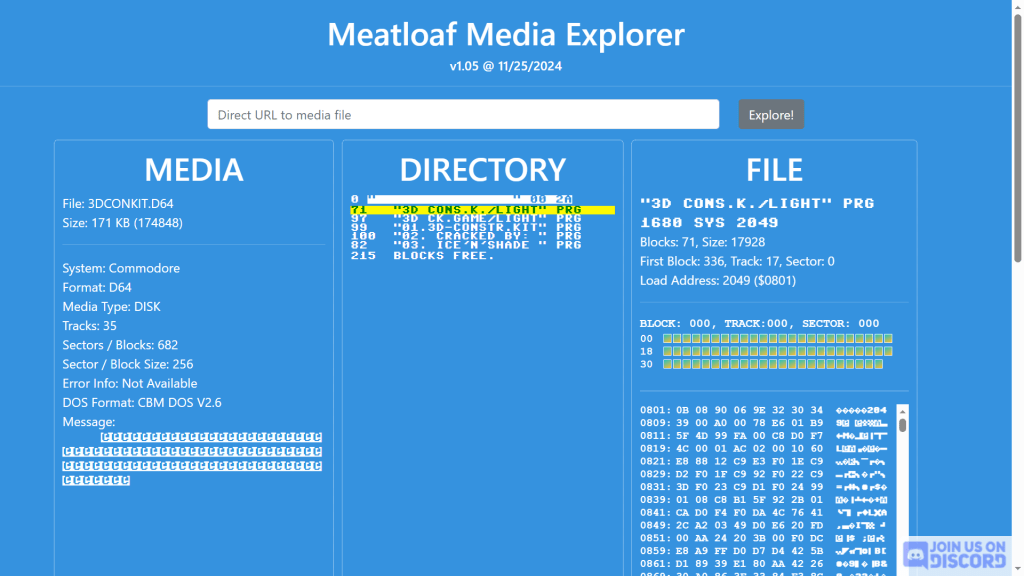
Task: Select the "3D CONS.K./LIGHT" directory entry
Action: click(x=466, y=210)
